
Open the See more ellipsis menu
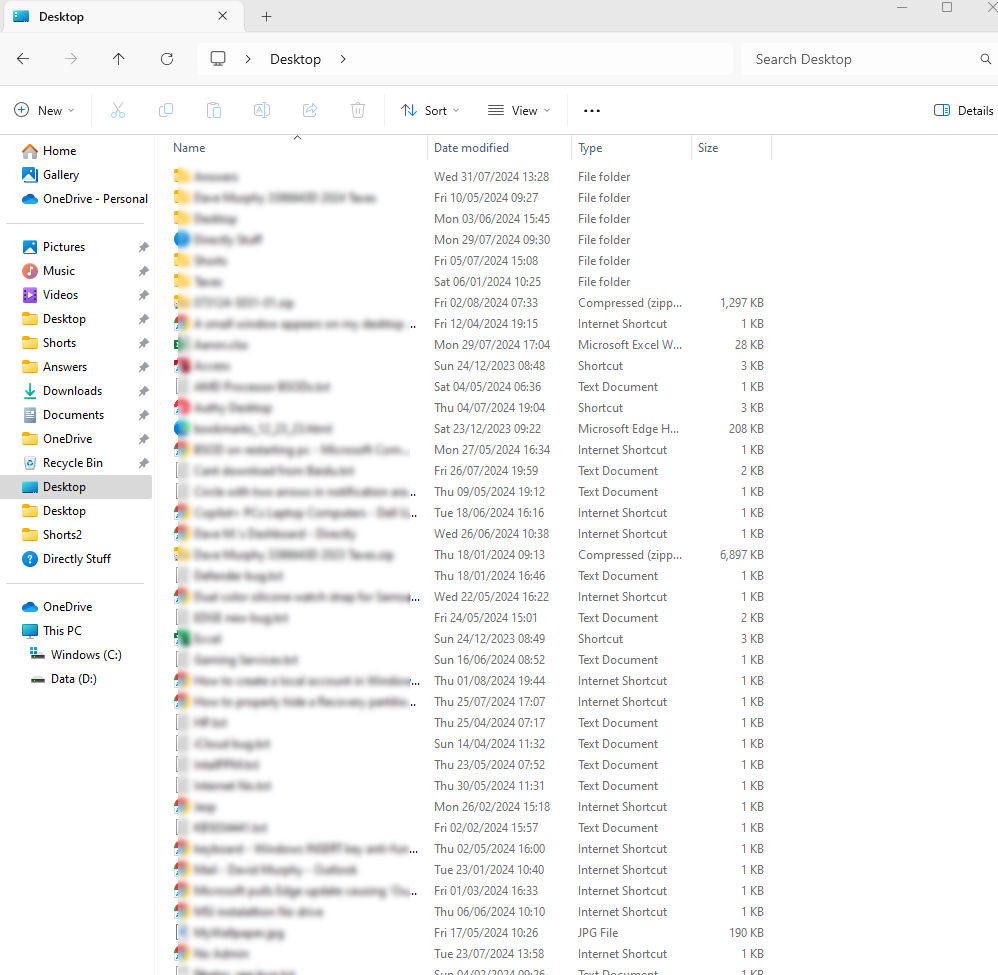591,110
